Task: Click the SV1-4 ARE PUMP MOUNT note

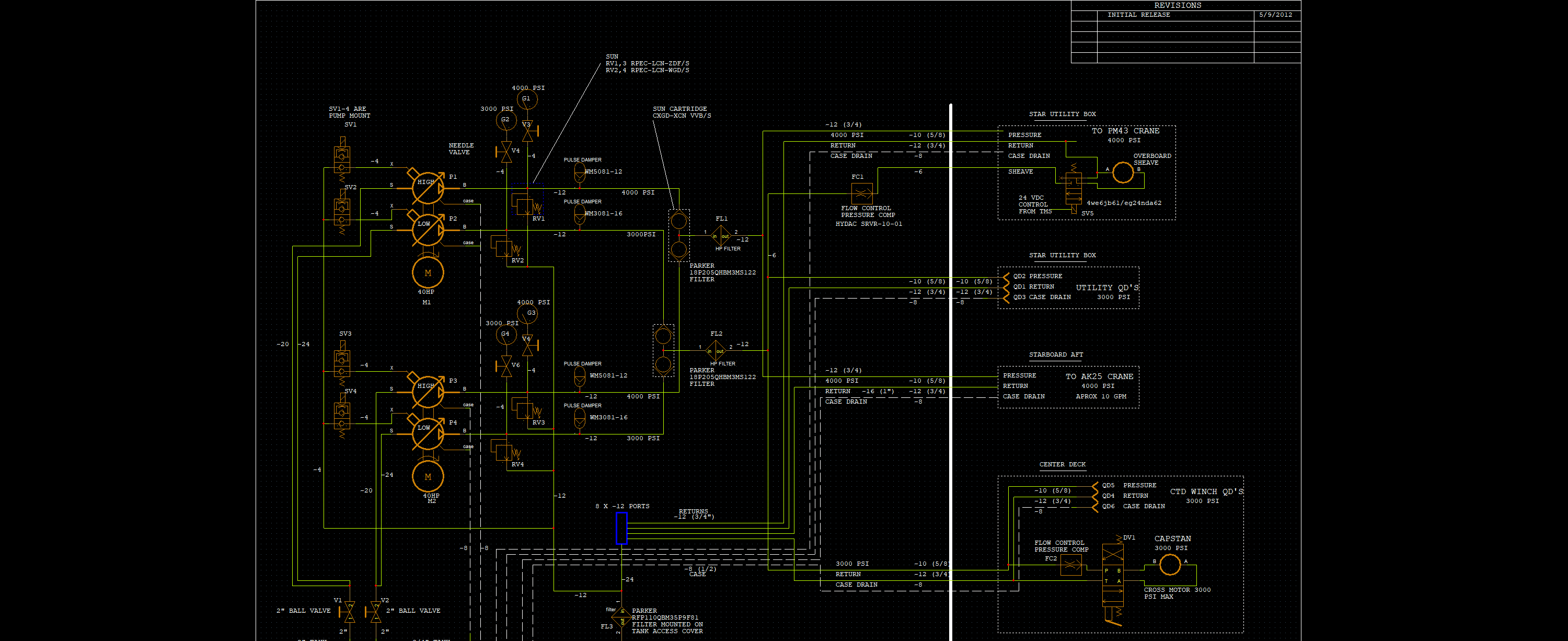Action: pyautogui.click(x=349, y=112)
